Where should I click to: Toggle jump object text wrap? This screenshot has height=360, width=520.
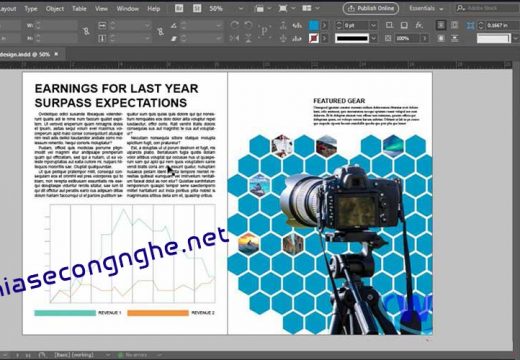coord(455,39)
